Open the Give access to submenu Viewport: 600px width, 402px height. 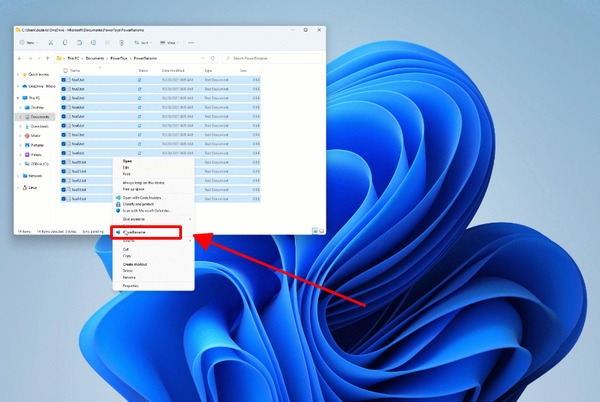pos(153,219)
